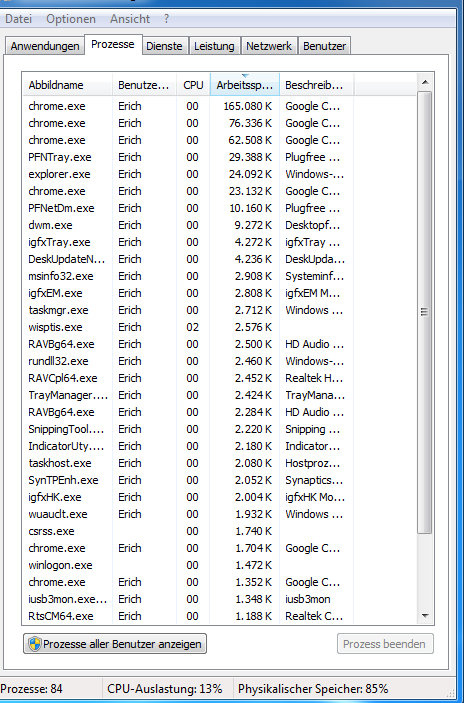Sort by Abbildname column header
This screenshot has width=464, height=703.
pos(67,85)
